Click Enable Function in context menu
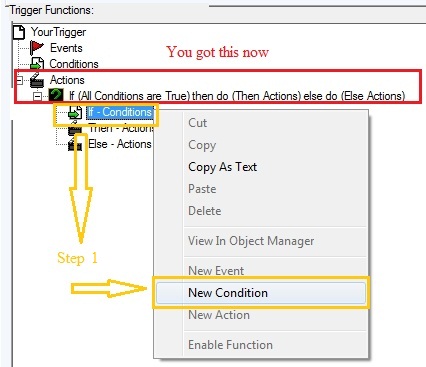The height and width of the screenshot is (367, 426). pos(230,344)
